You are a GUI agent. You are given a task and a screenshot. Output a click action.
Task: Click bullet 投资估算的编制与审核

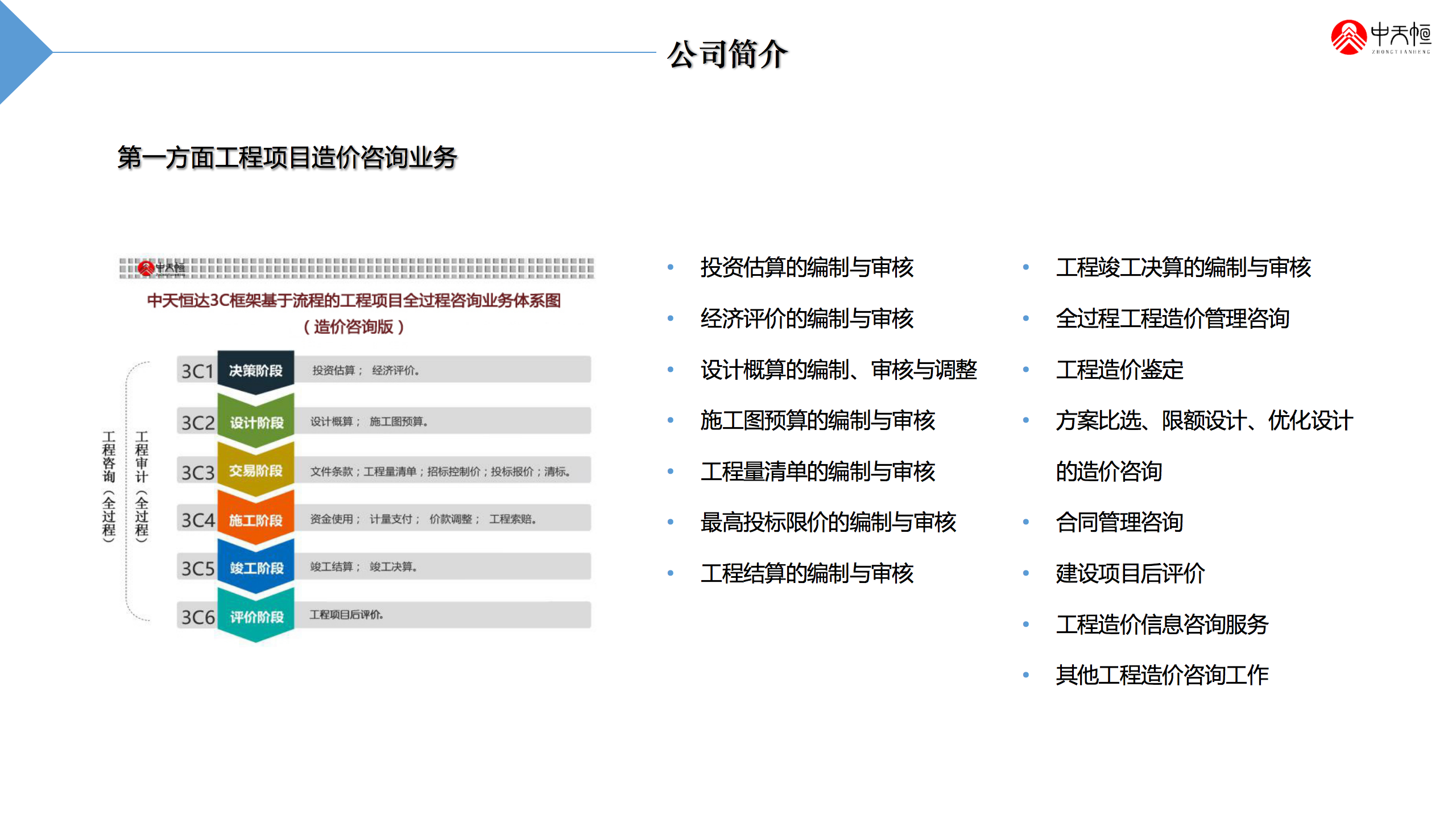point(806,267)
